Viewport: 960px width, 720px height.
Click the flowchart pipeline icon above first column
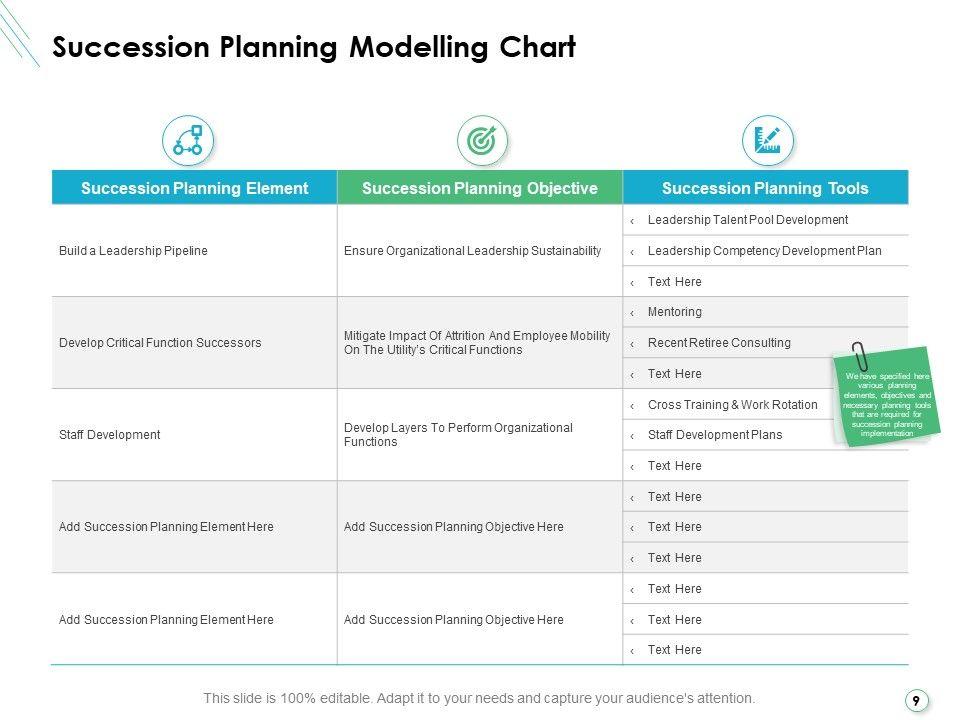pos(188,140)
